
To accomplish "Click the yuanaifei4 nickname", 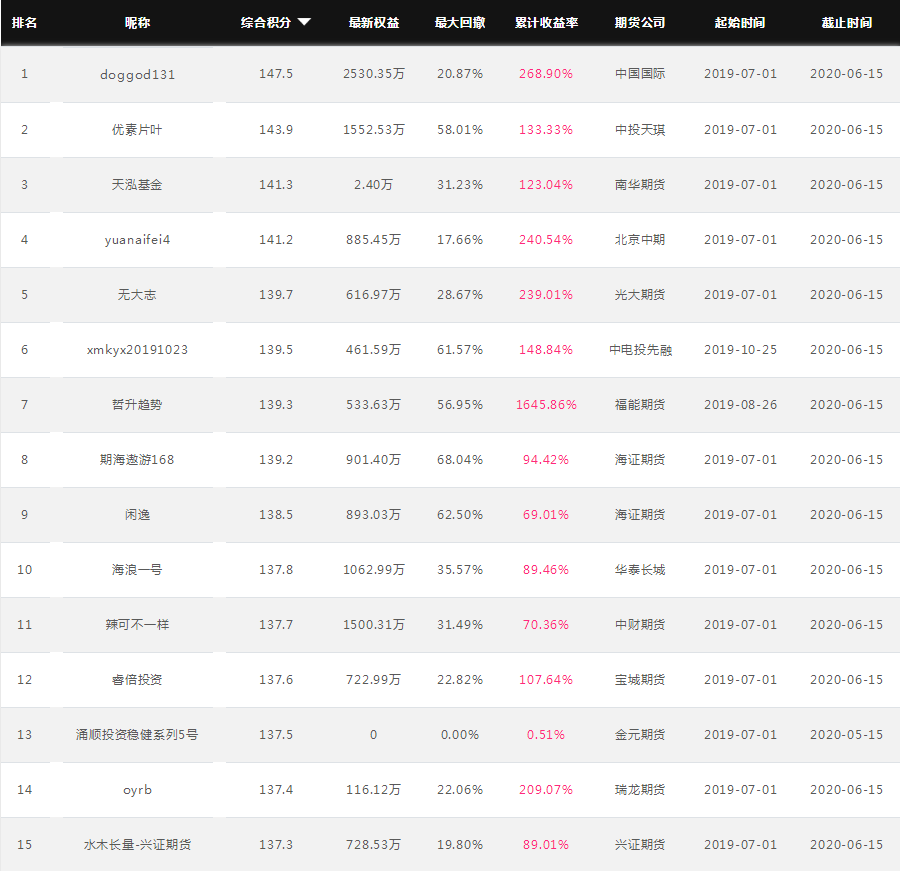I will 137,240.
